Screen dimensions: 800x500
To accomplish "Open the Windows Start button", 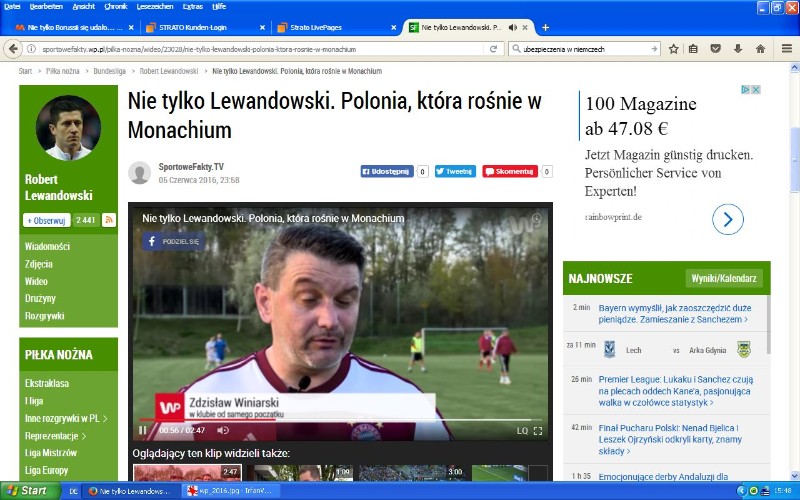I will pyautogui.click(x=30, y=491).
